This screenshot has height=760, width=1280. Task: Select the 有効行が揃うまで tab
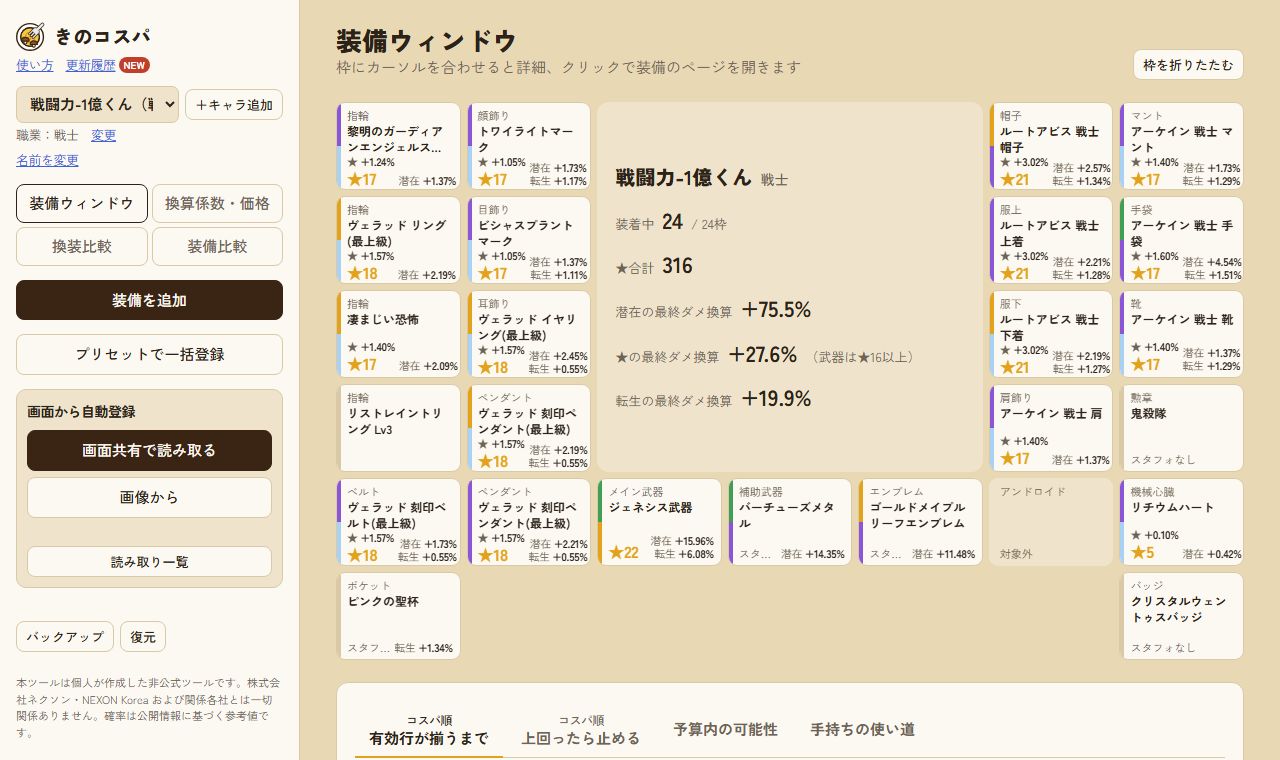429,731
